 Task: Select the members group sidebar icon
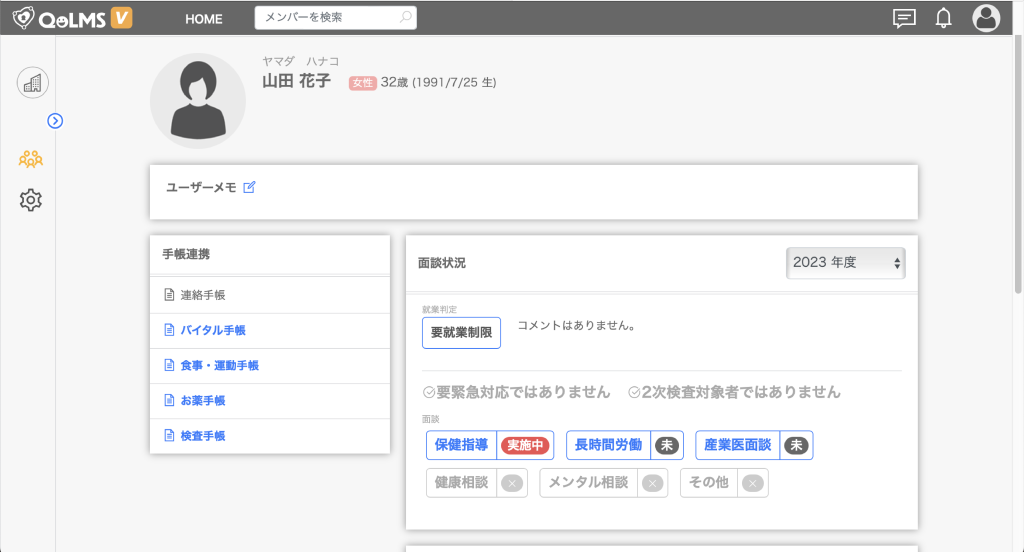31,158
